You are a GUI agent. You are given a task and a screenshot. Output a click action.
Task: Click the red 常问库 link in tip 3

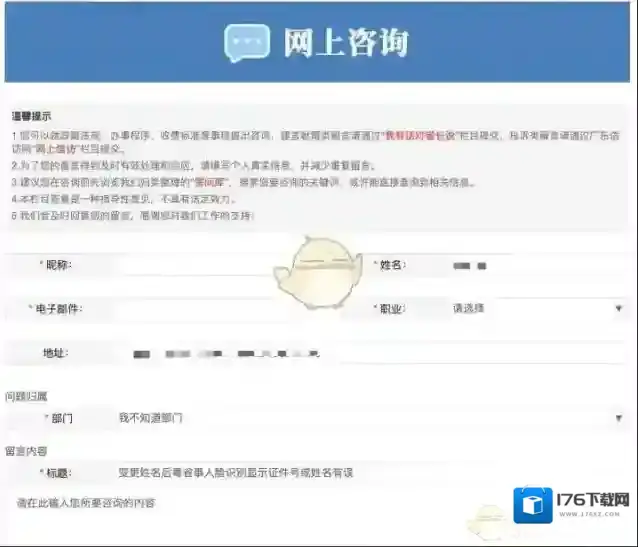[211, 183]
